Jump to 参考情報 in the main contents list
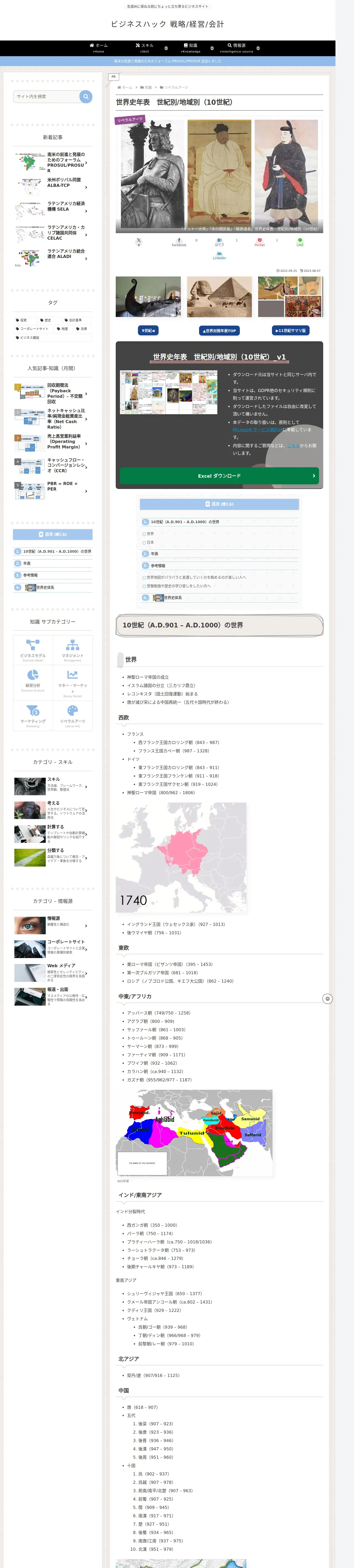 [158, 566]
